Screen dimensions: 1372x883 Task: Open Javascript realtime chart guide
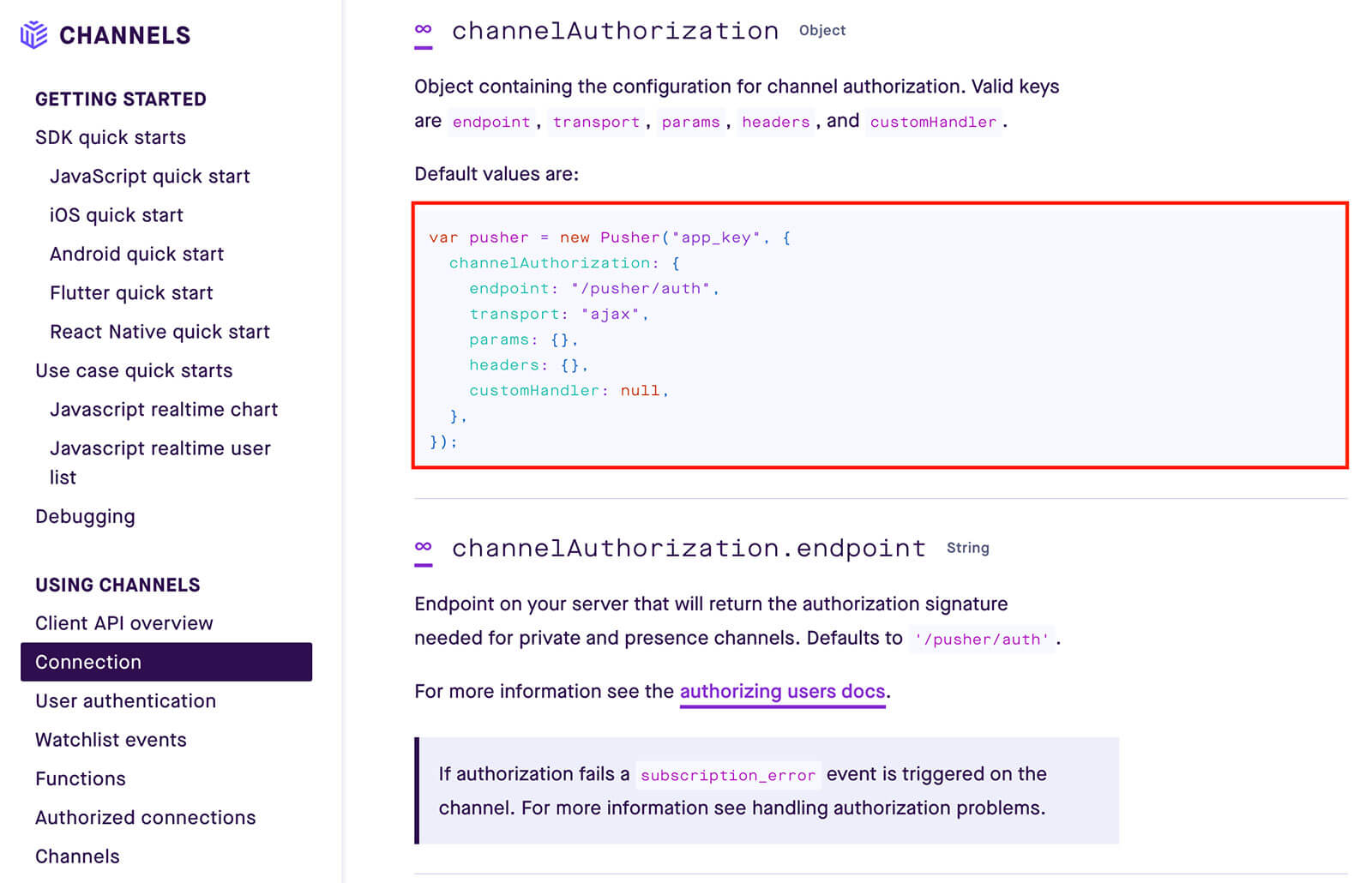[163, 410]
